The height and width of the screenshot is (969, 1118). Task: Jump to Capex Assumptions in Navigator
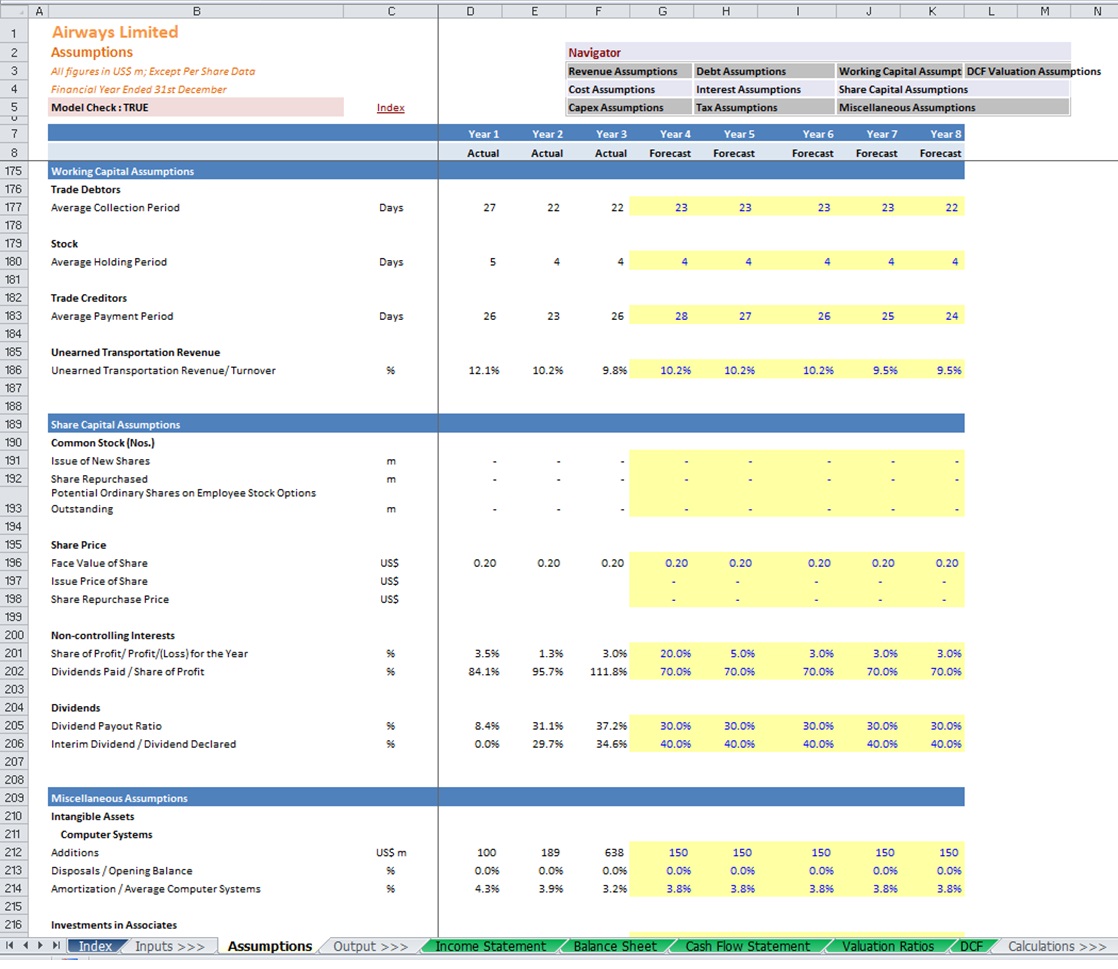click(x=628, y=108)
